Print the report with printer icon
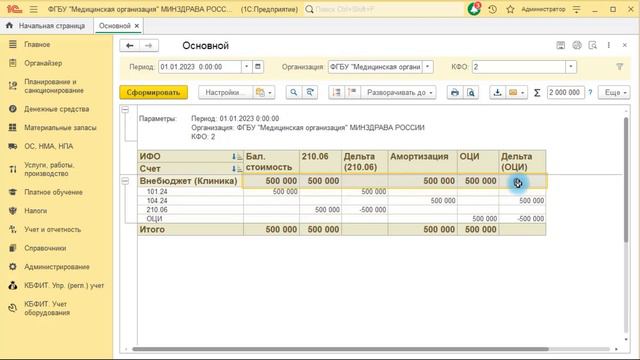The image size is (640, 360). (455, 92)
